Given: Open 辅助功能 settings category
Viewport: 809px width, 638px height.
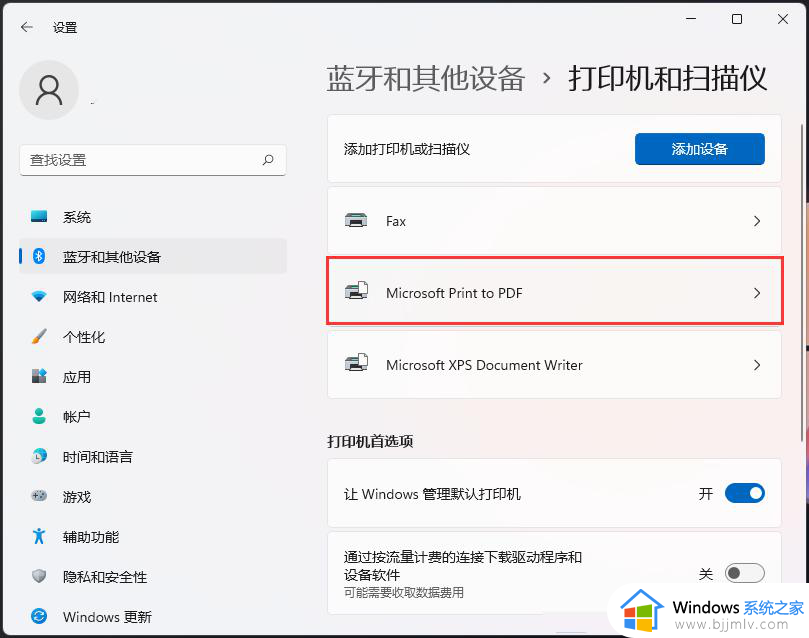Looking at the screenshot, I should (x=153, y=537).
